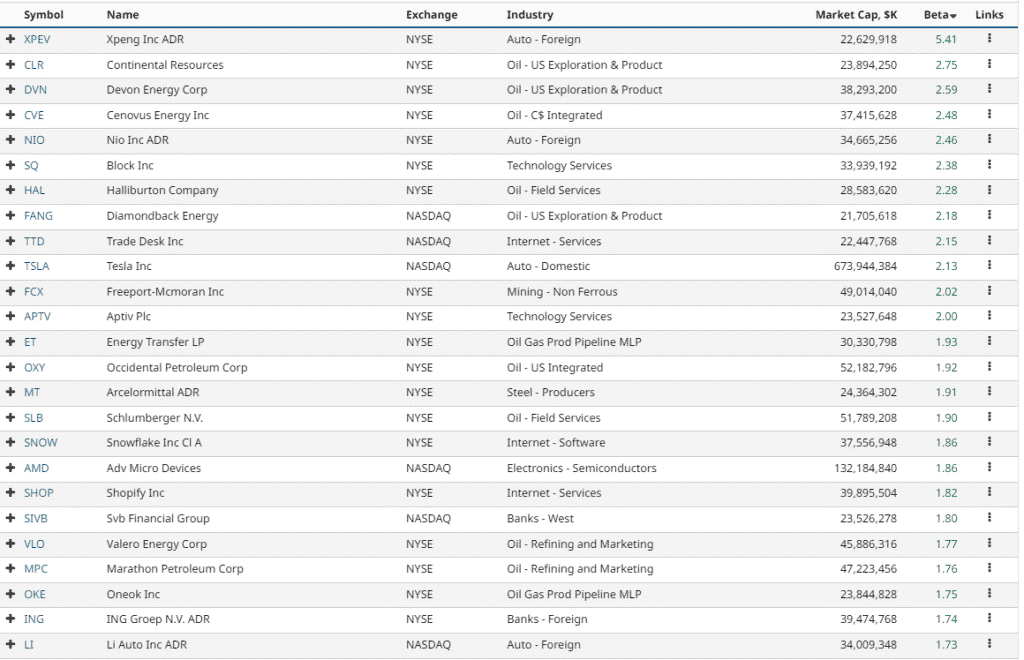Expand the Links options for Devon Energy Corp
The width and height of the screenshot is (1024, 660).
pyautogui.click(x=989, y=90)
